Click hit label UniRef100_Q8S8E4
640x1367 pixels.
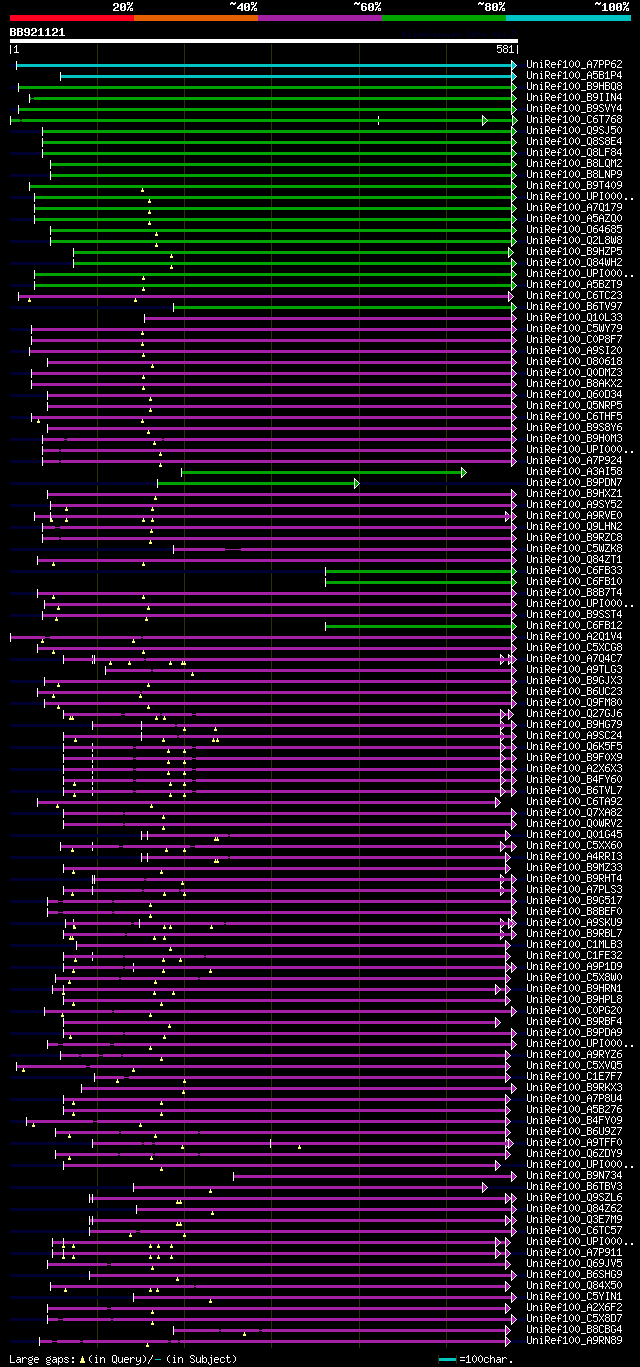(x=573, y=142)
